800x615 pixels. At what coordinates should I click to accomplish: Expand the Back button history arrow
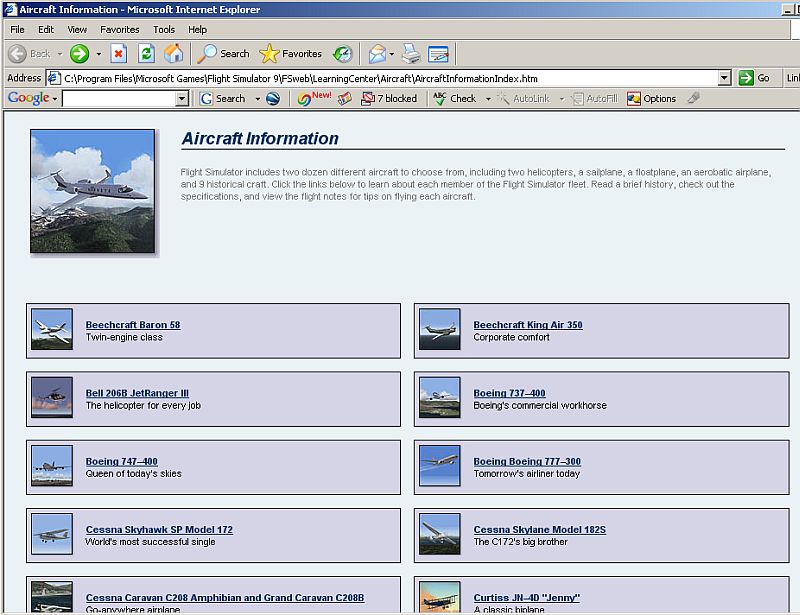pyautogui.click(x=59, y=54)
